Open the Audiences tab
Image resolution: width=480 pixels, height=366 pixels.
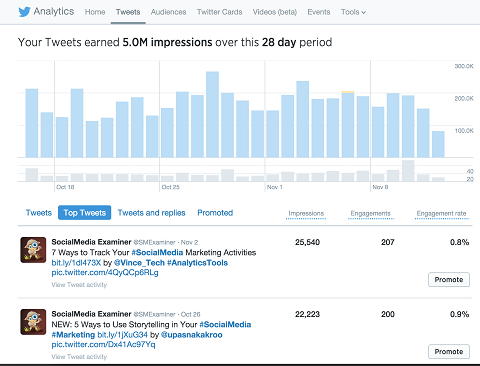pos(168,12)
